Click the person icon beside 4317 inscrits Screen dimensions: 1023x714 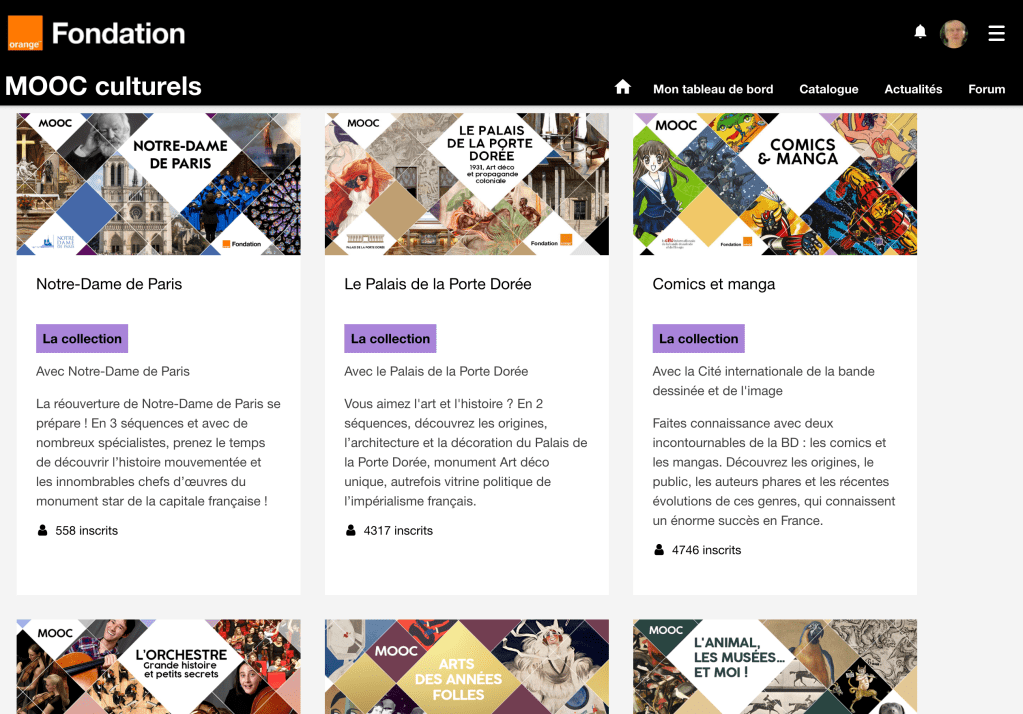(x=351, y=531)
